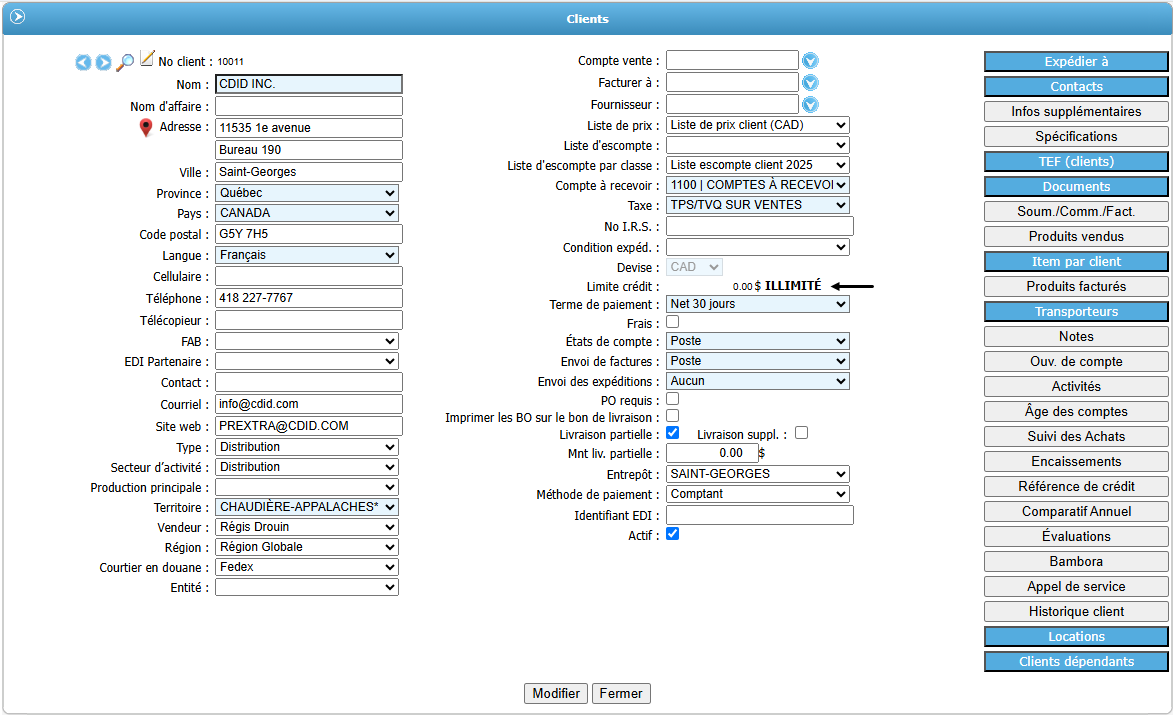Open the Terme de paiement dropdown
This screenshot has width=1173, height=718.
pos(757,304)
